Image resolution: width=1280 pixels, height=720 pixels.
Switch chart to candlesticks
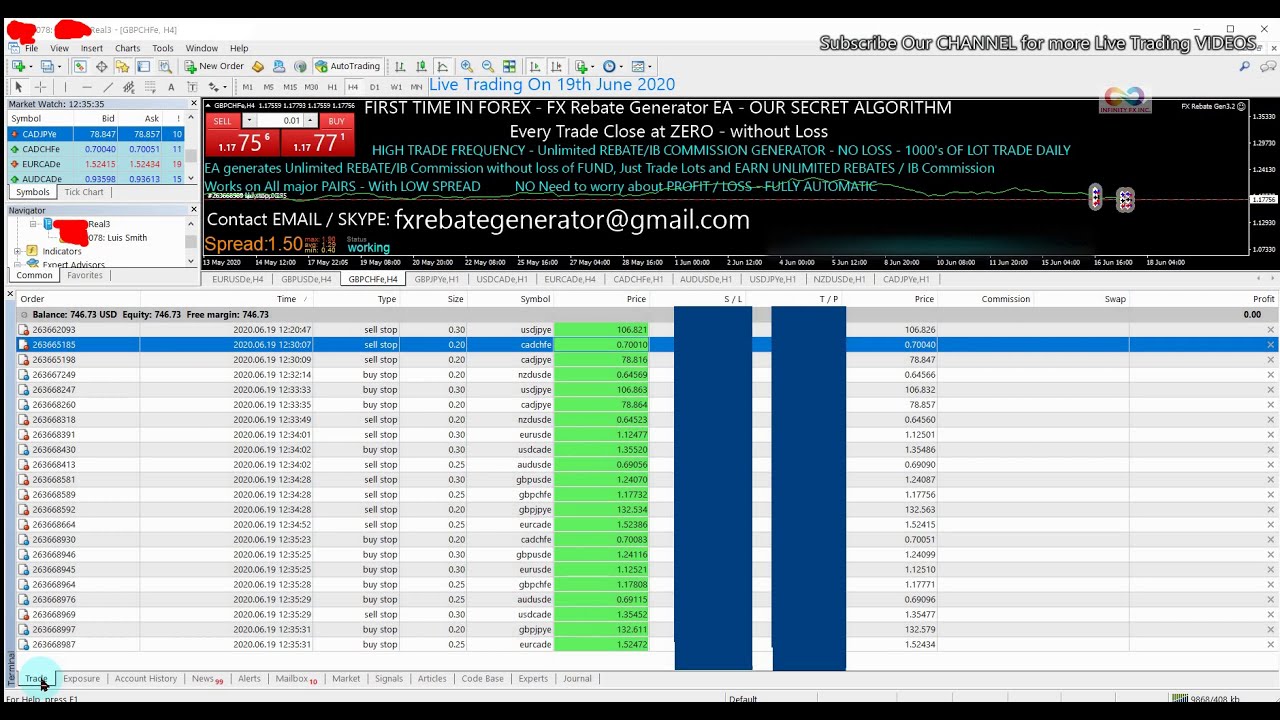(422, 66)
